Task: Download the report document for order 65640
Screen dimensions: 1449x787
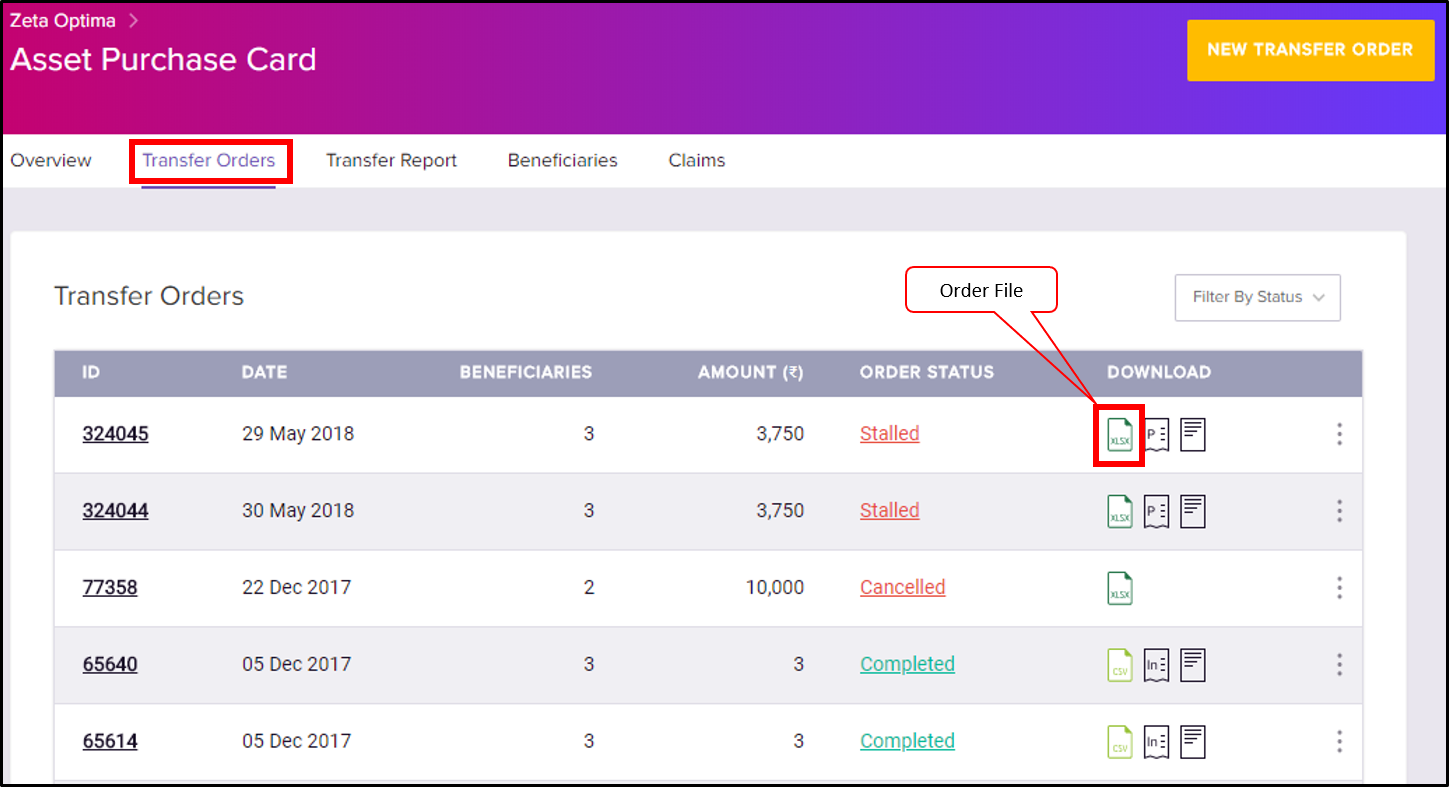Action: 1193,664
